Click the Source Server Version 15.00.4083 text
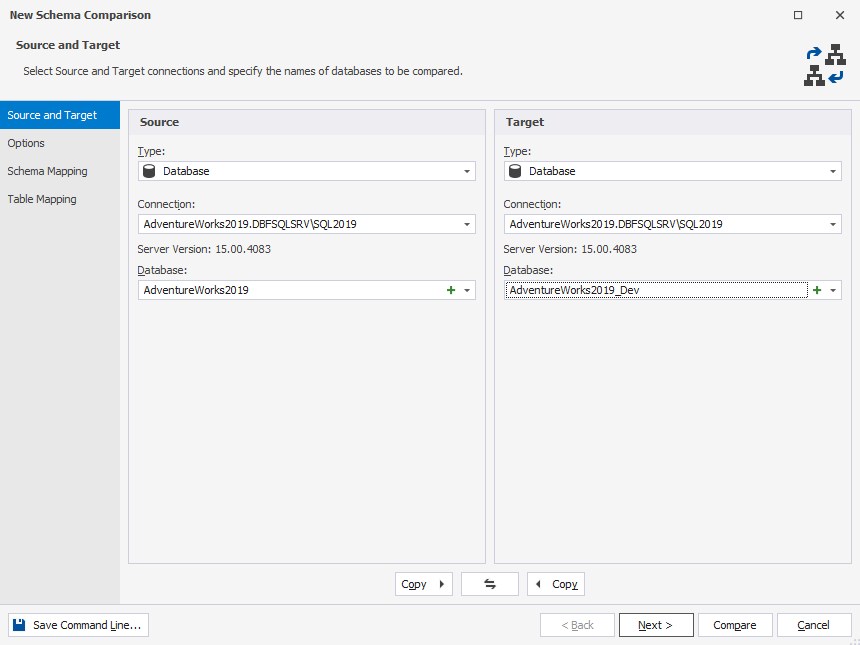 [204, 249]
